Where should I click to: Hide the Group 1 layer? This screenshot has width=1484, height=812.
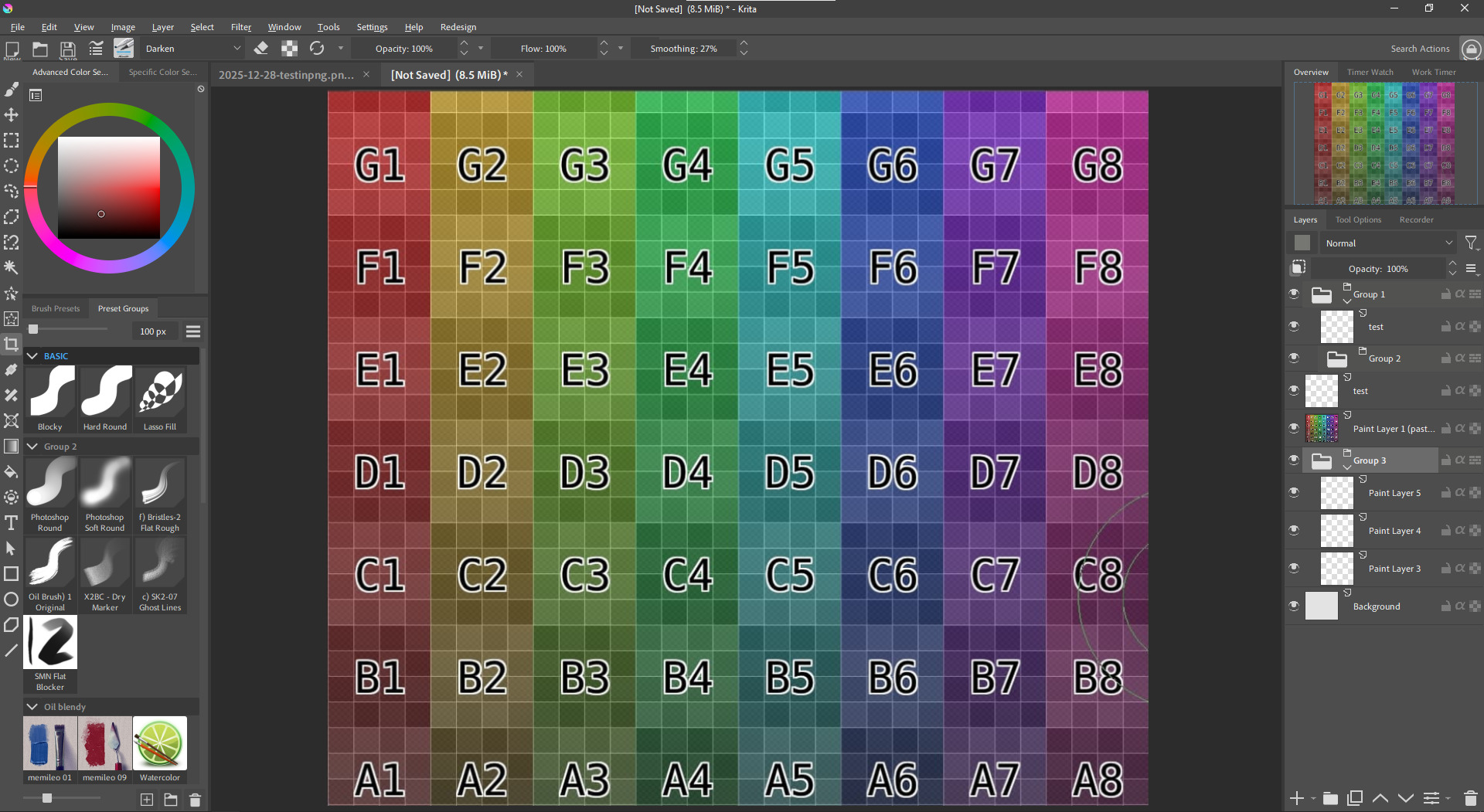click(1294, 294)
